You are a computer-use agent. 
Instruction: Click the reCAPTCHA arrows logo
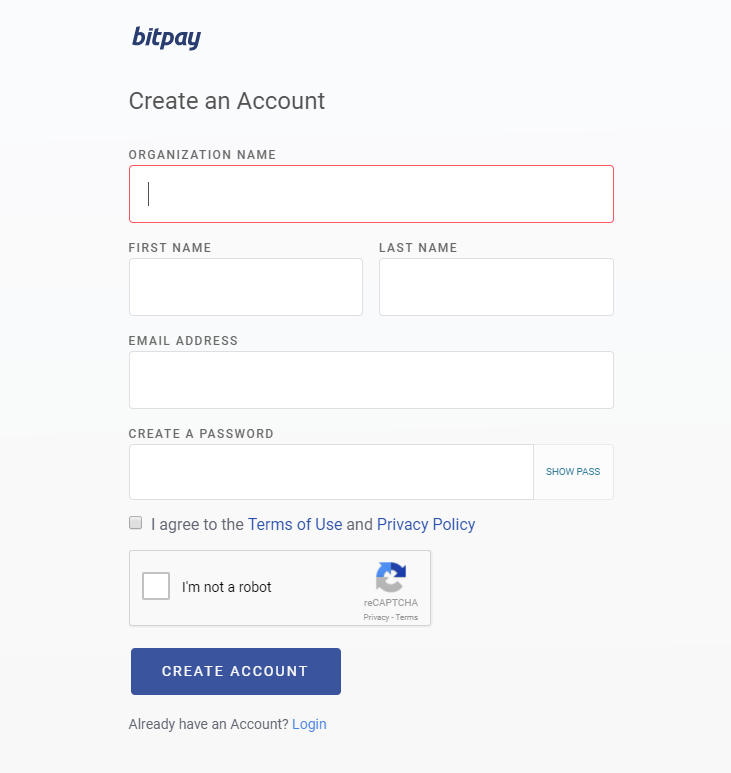coord(391,577)
